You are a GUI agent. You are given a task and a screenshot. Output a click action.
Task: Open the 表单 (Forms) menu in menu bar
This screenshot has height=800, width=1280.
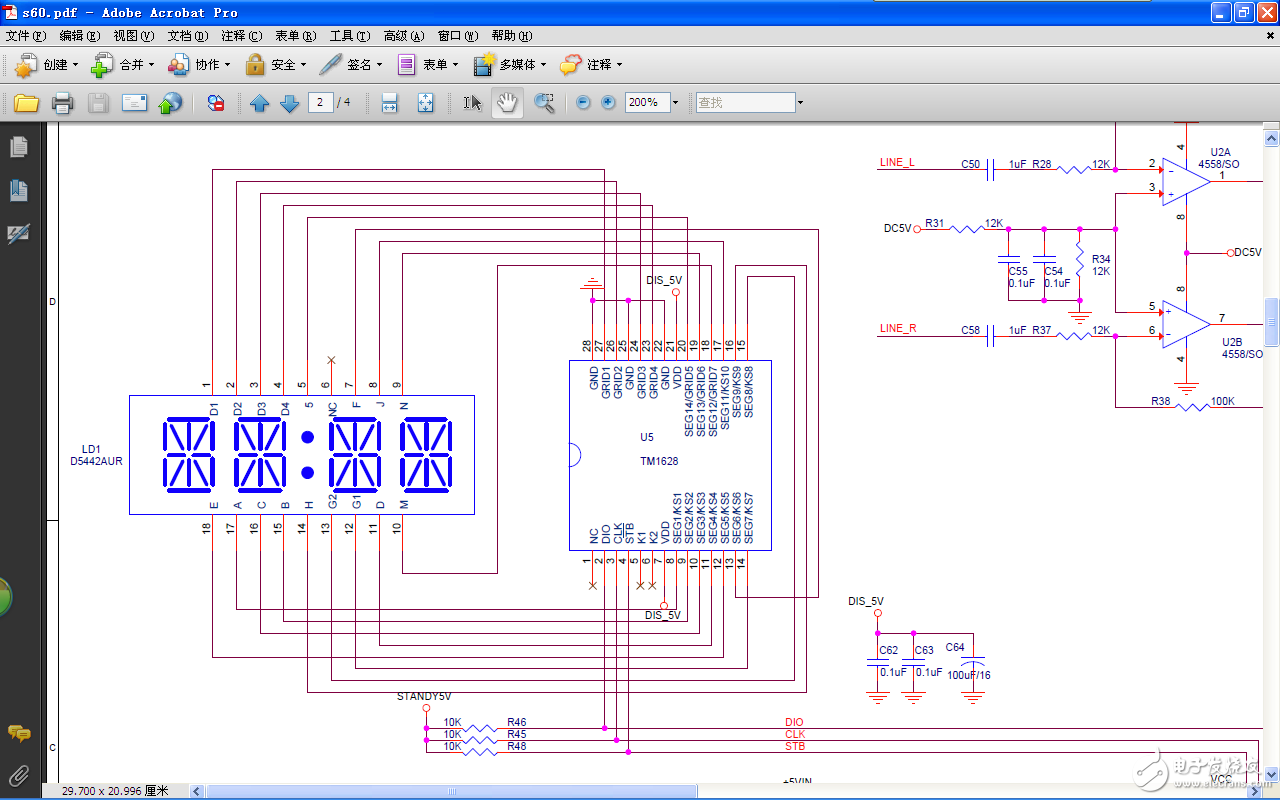tap(296, 36)
